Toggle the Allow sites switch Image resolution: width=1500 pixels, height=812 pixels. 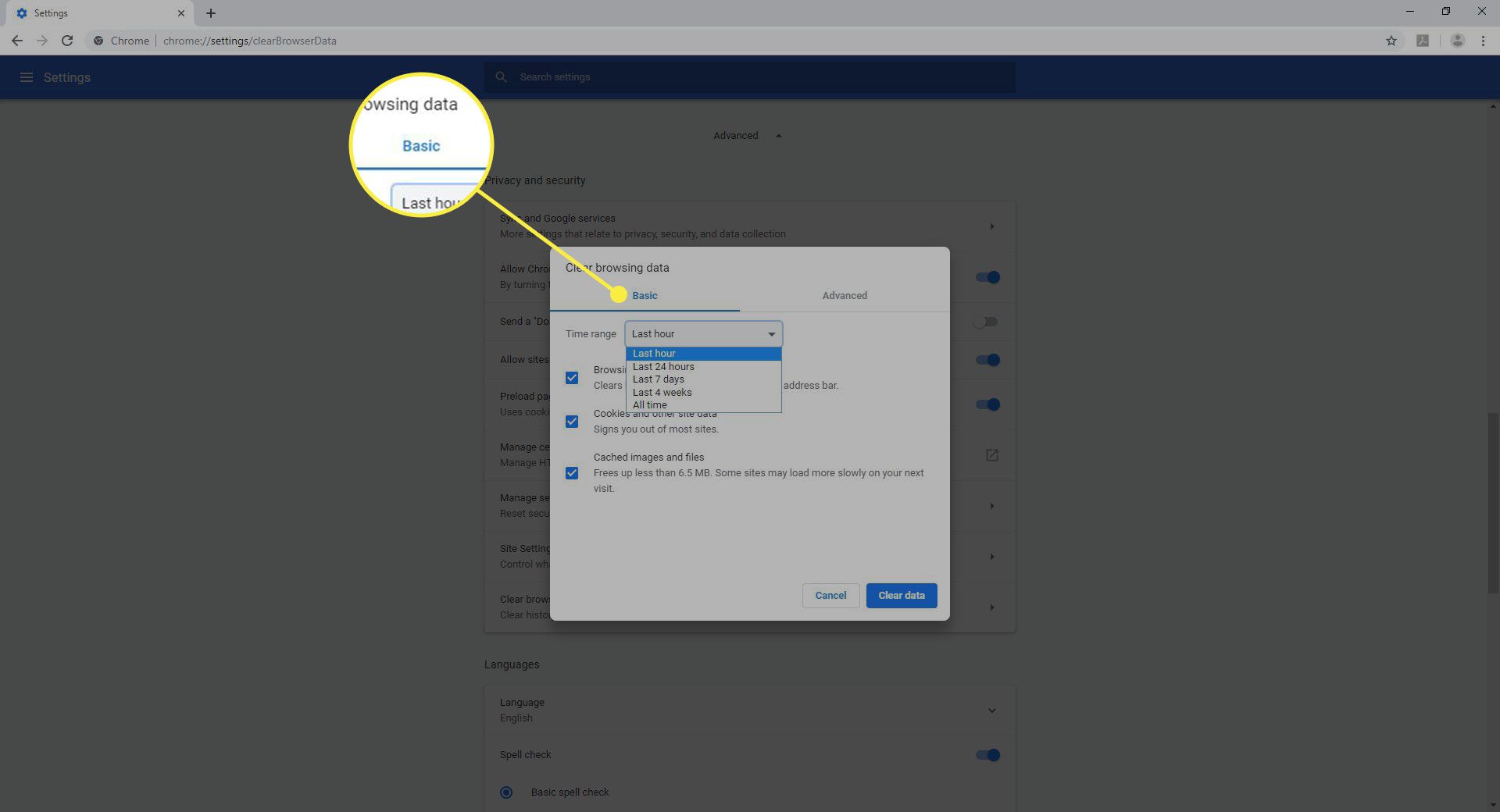988,360
